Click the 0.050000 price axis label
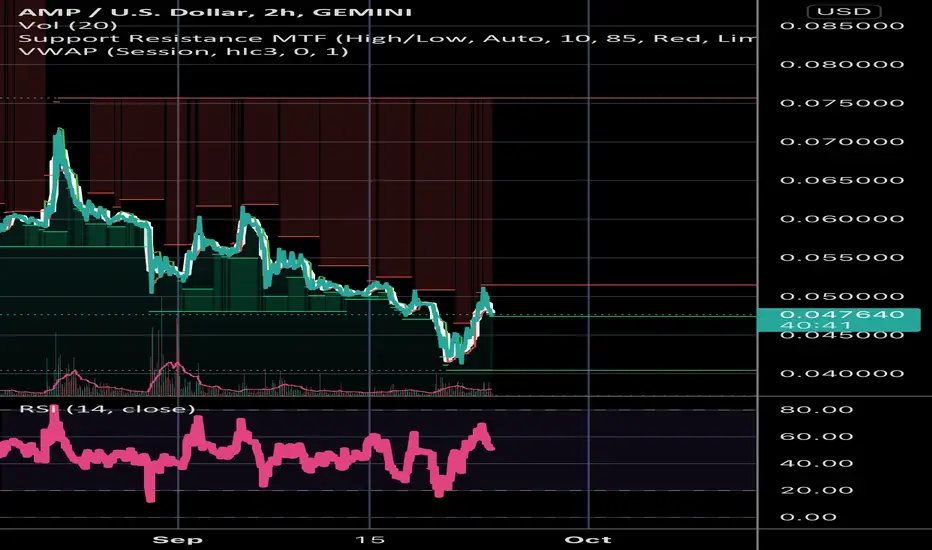Image resolution: width=932 pixels, height=550 pixels. point(842,296)
